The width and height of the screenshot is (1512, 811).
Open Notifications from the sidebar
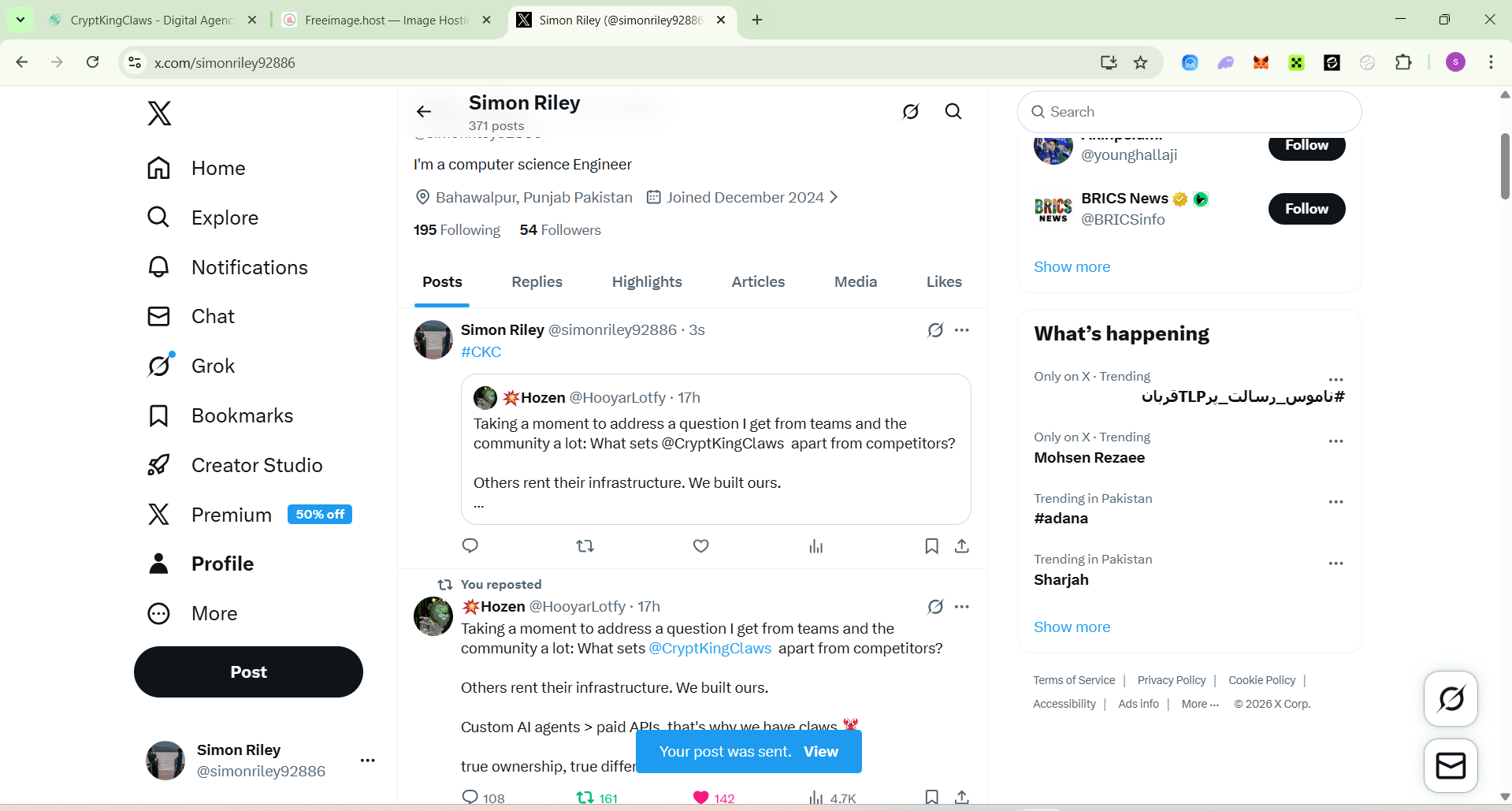tap(227, 267)
